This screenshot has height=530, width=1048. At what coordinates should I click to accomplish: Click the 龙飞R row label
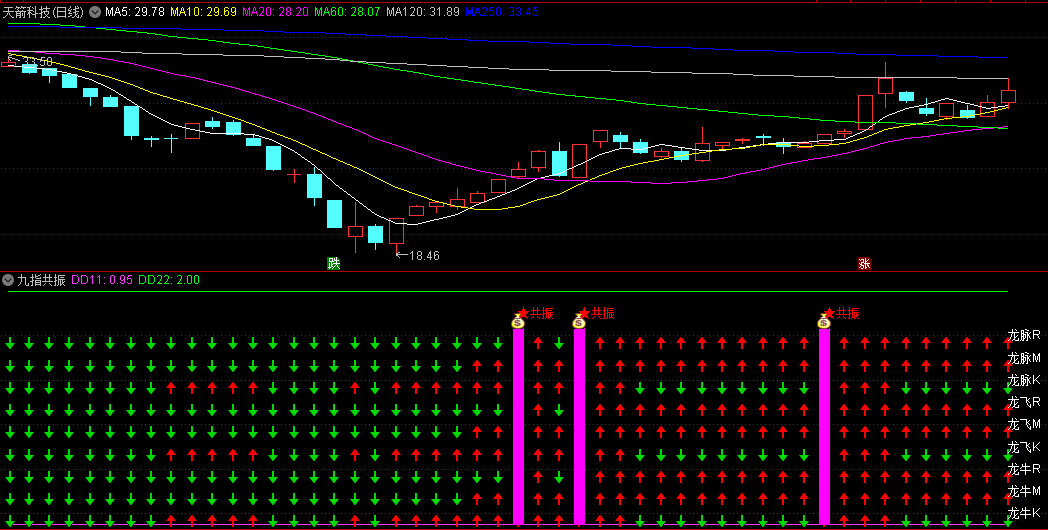coord(1024,402)
